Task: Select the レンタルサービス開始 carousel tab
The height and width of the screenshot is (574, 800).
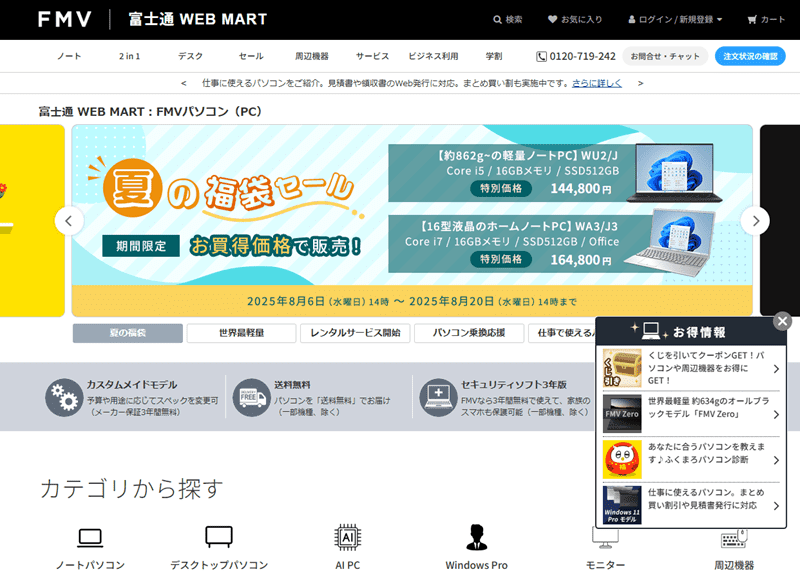Action: [355, 333]
